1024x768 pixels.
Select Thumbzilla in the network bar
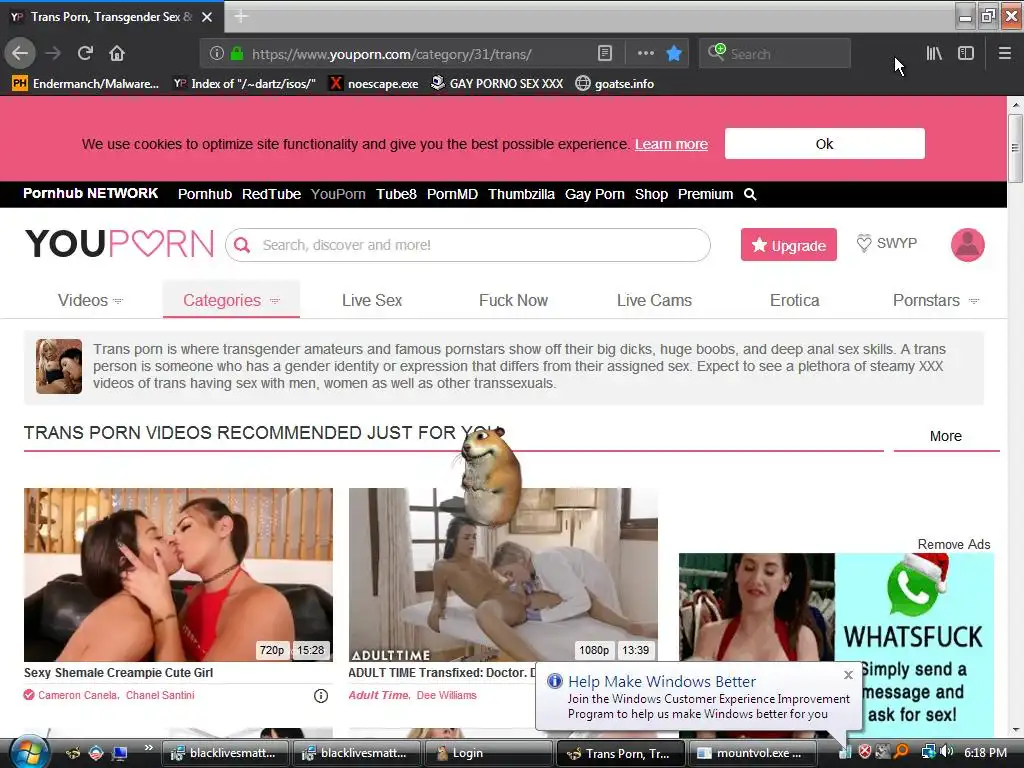(x=521, y=194)
